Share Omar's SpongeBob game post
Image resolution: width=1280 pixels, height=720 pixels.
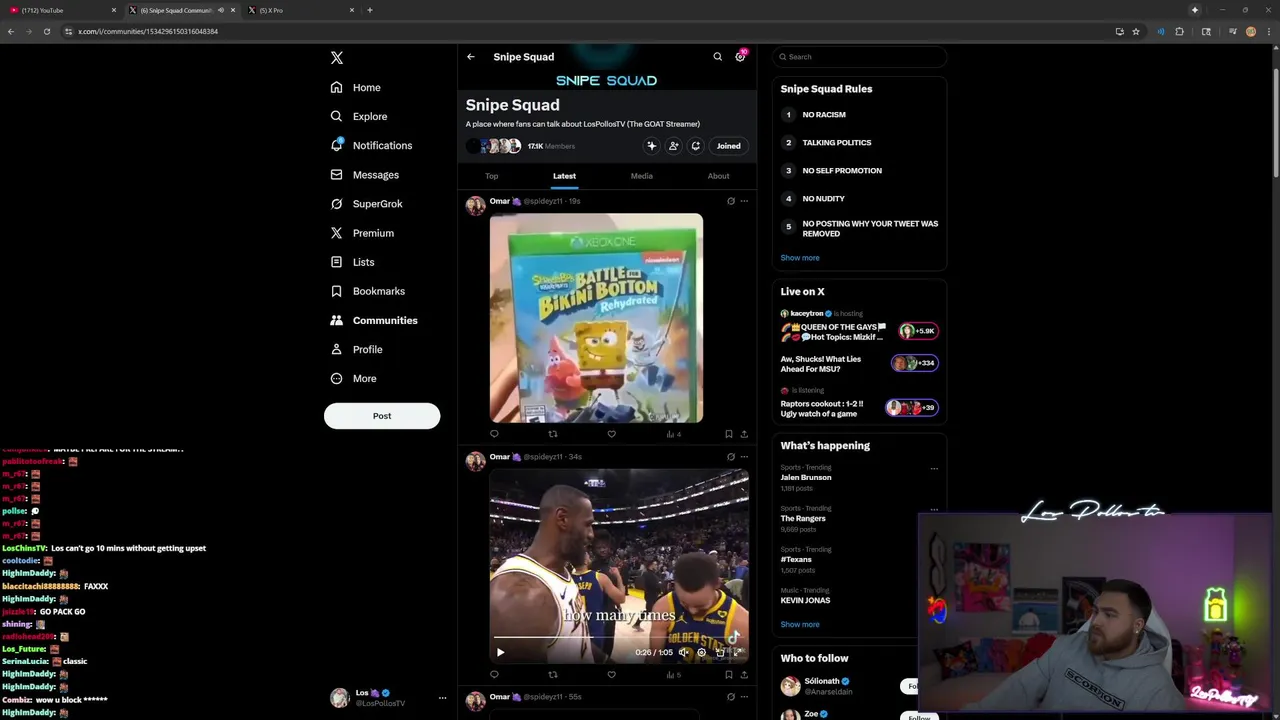pyautogui.click(x=744, y=434)
